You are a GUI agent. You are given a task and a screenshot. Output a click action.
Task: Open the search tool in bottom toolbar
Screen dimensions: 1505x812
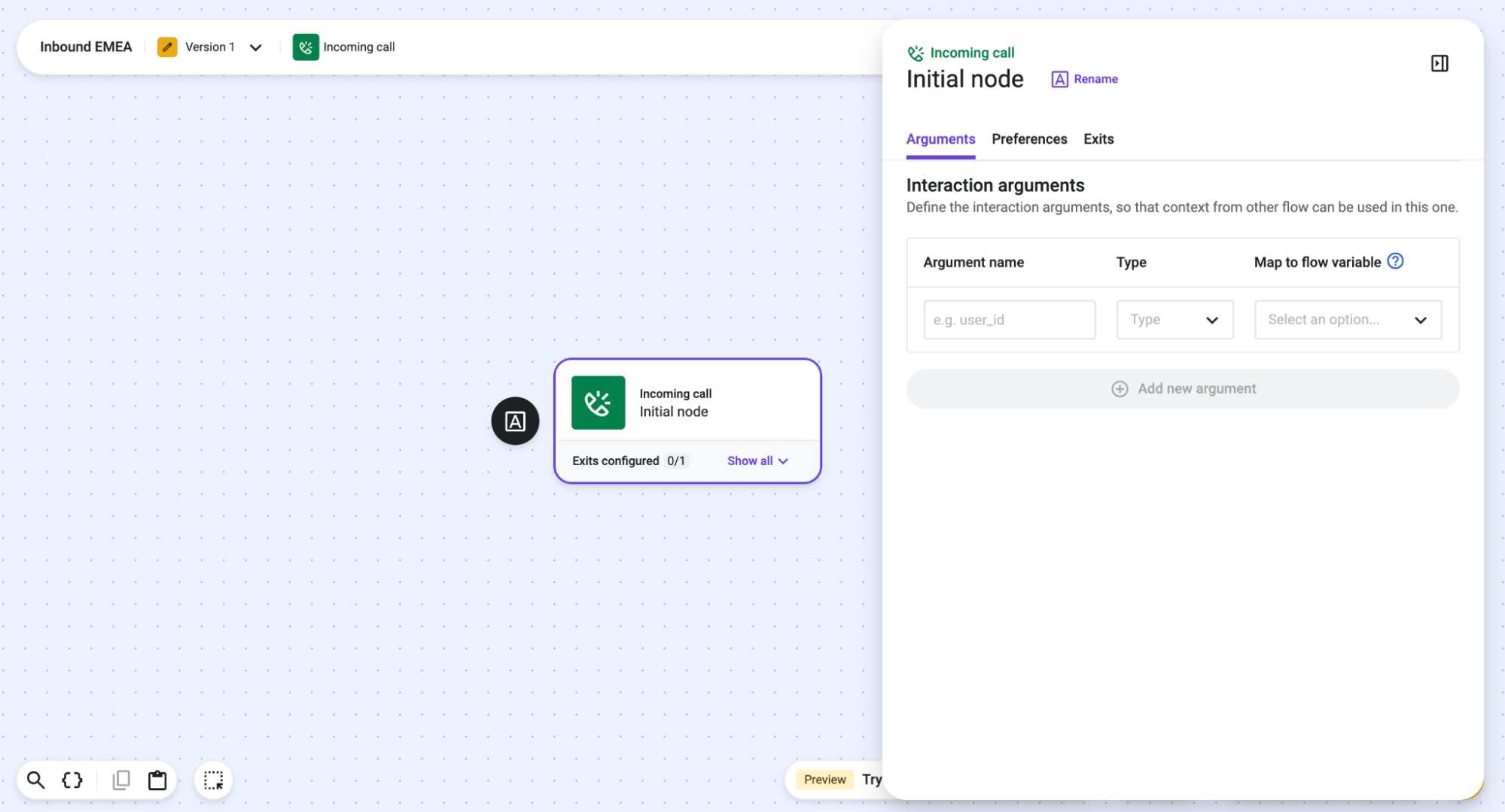point(35,780)
